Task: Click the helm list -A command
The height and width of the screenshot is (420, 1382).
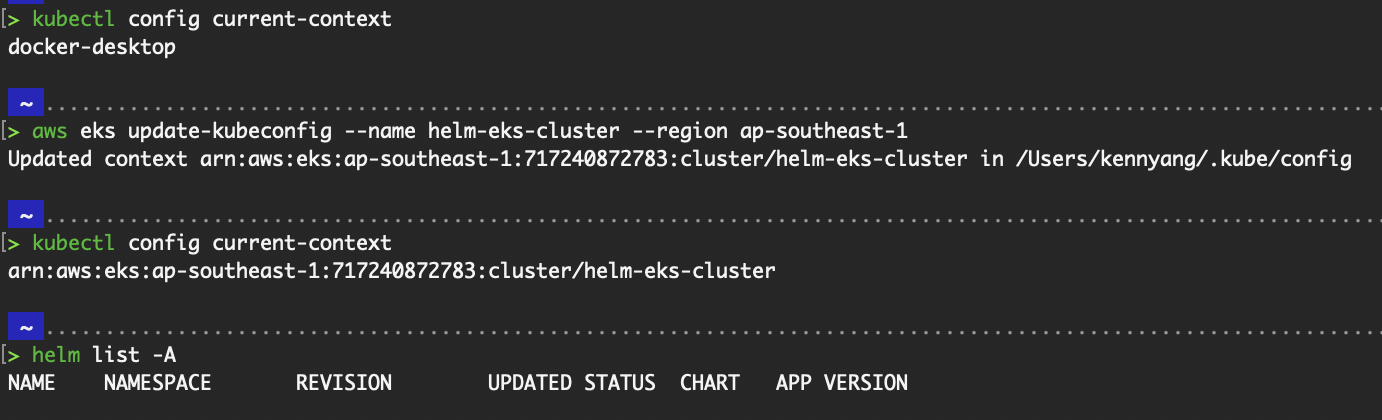Action: [x=104, y=355]
